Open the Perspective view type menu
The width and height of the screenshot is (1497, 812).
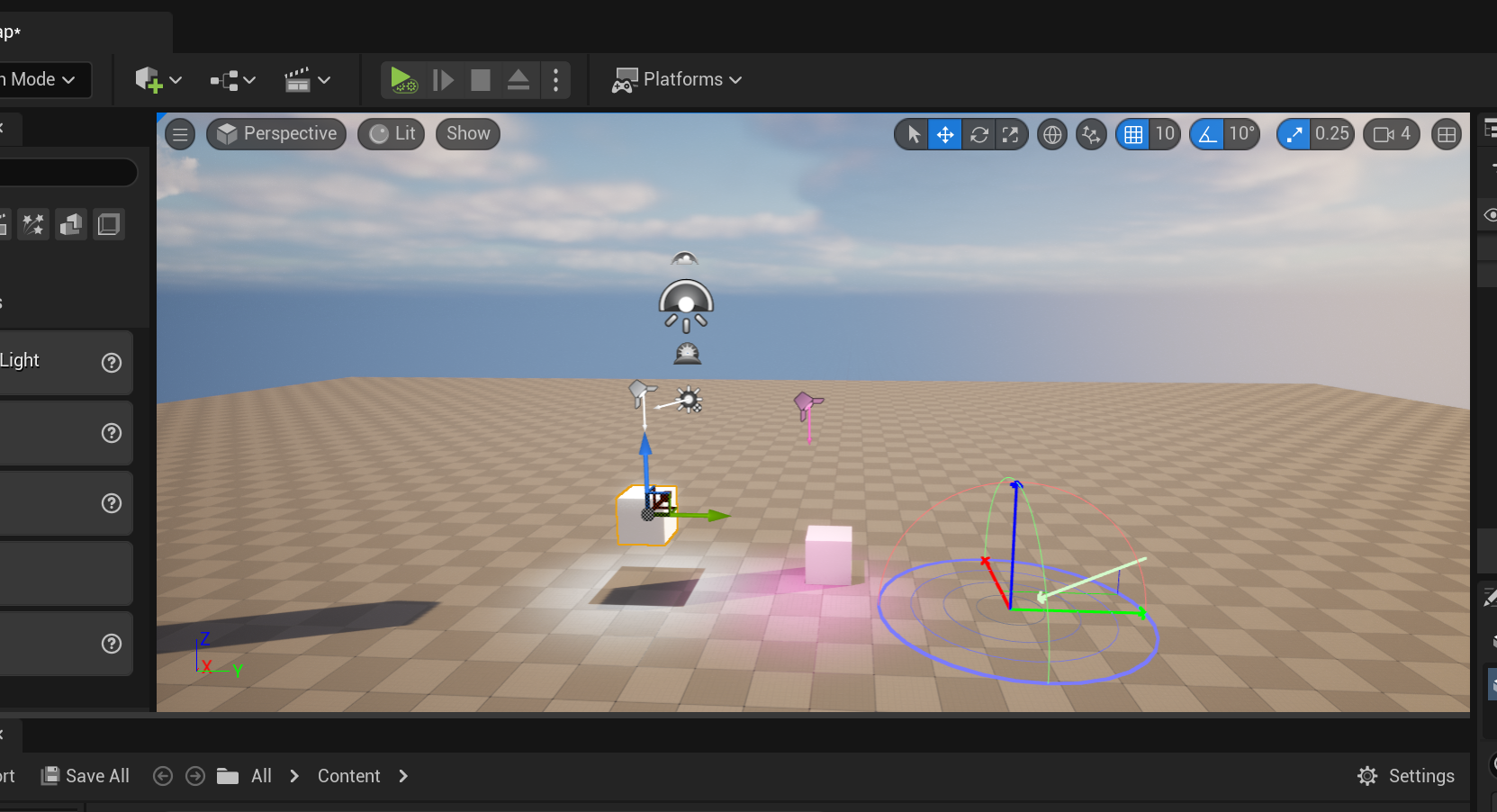pyautogui.click(x=276, y=134)
